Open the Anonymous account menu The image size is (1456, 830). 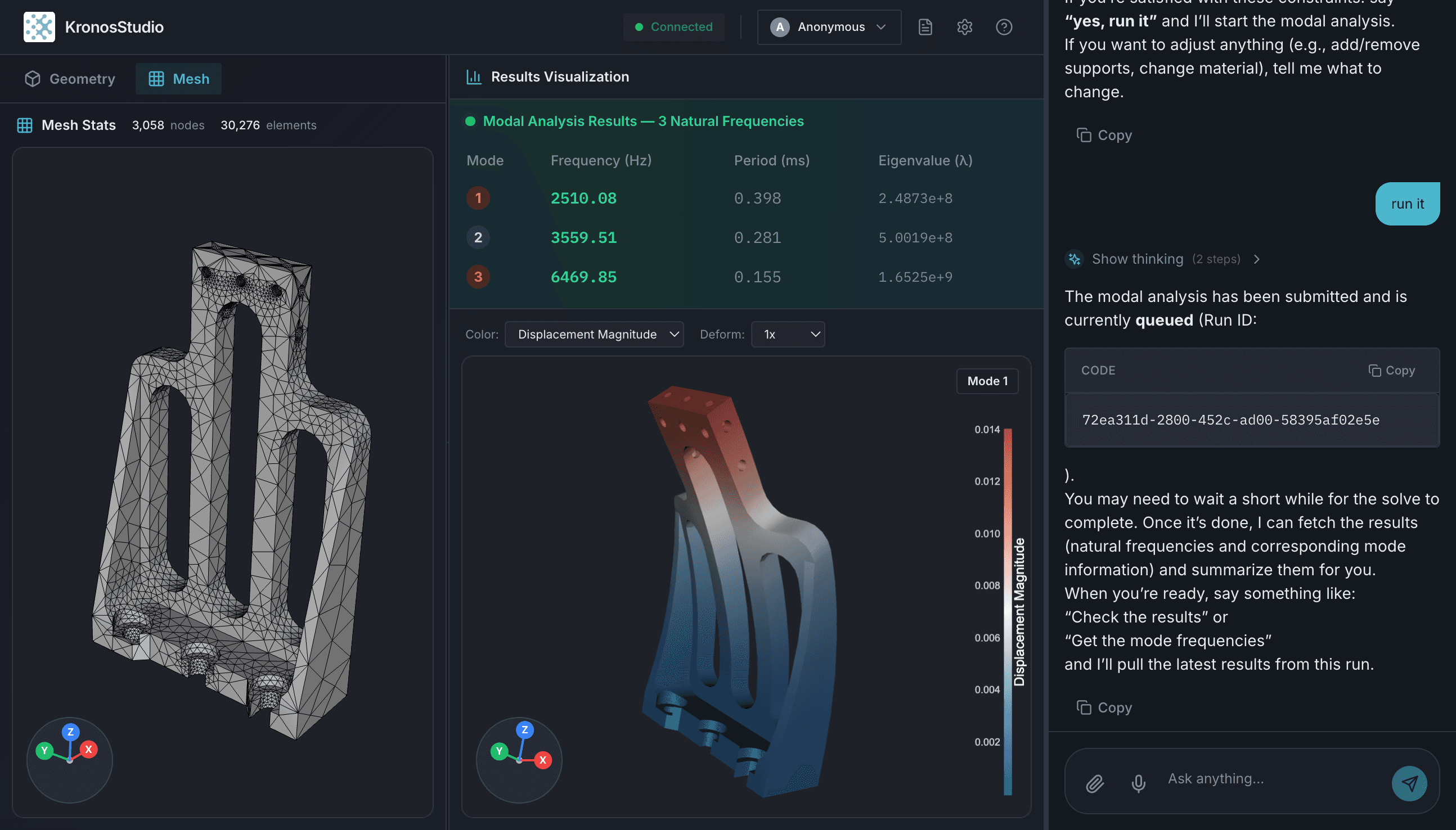(x=828, y=27)
